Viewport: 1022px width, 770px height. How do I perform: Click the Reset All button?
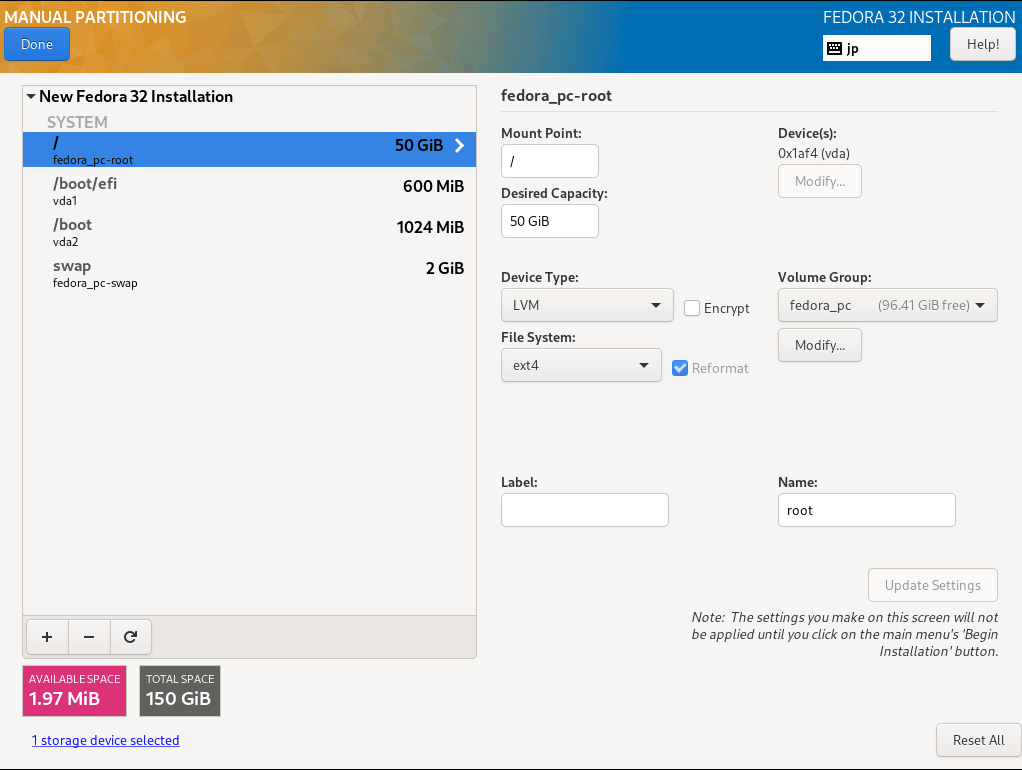click(978, 740)
